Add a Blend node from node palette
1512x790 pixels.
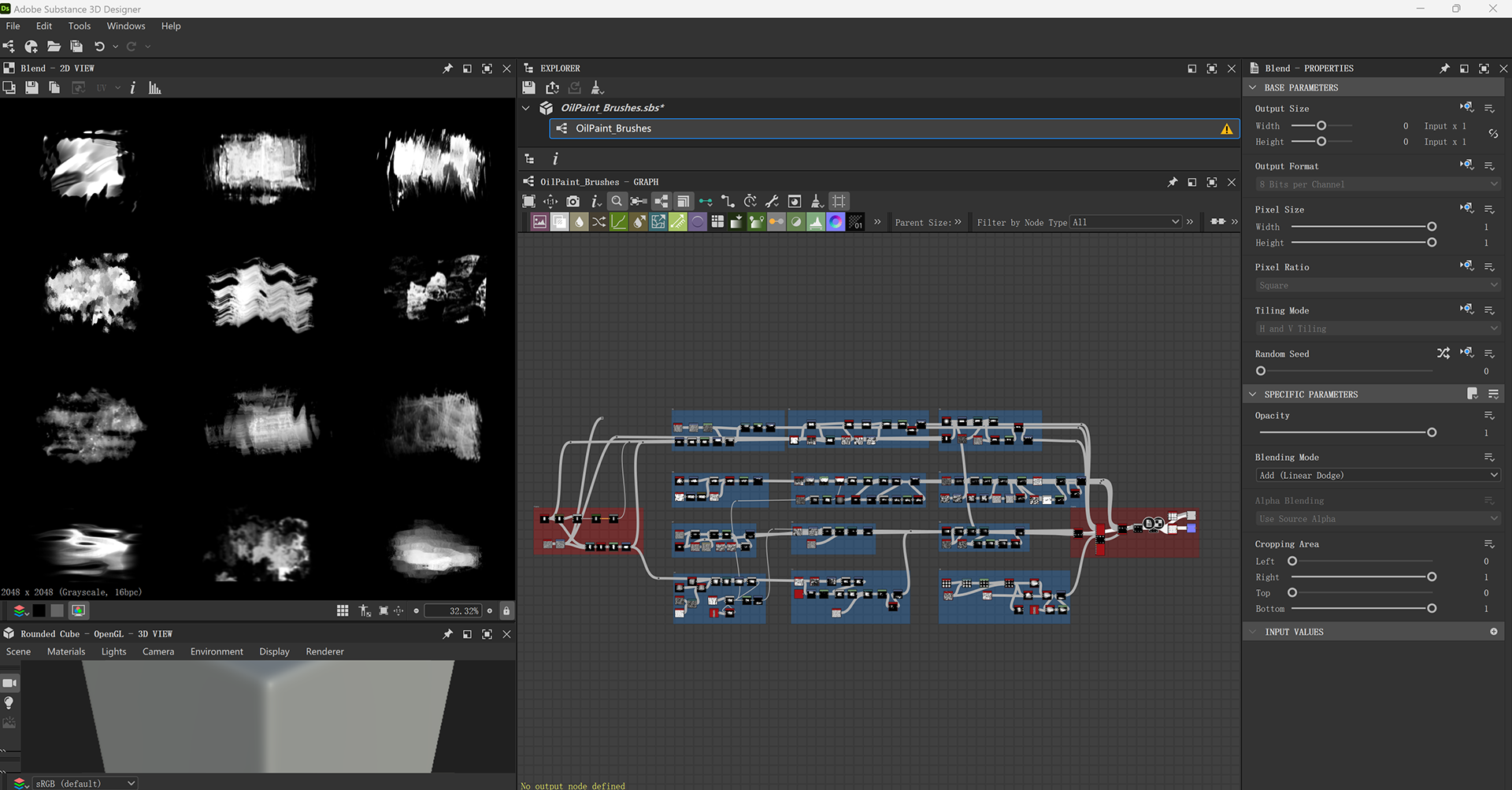559,222
